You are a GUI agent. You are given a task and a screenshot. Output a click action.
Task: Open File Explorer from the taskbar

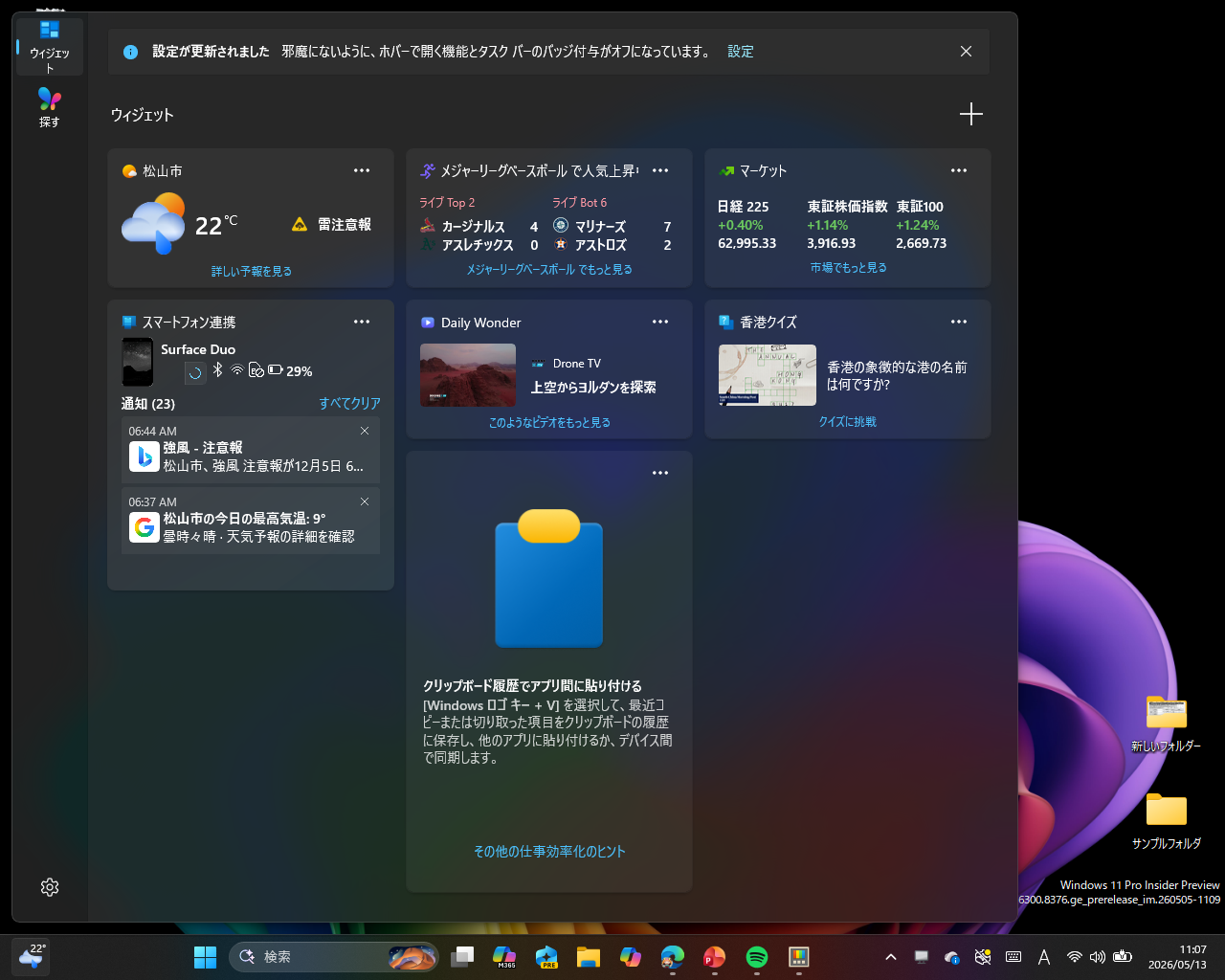pos(588,957)
